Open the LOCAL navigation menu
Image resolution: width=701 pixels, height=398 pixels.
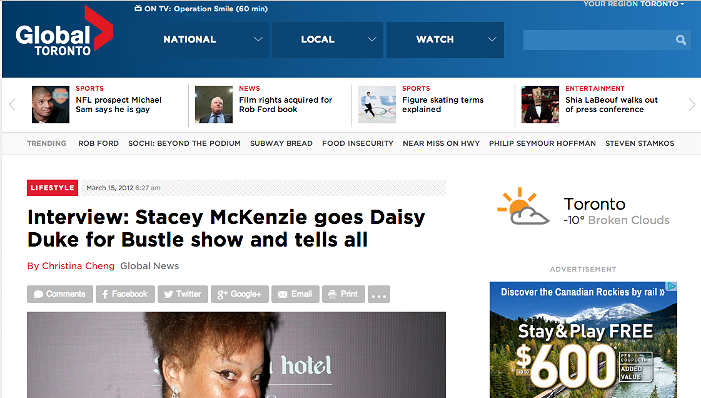(x=327, y=40)
